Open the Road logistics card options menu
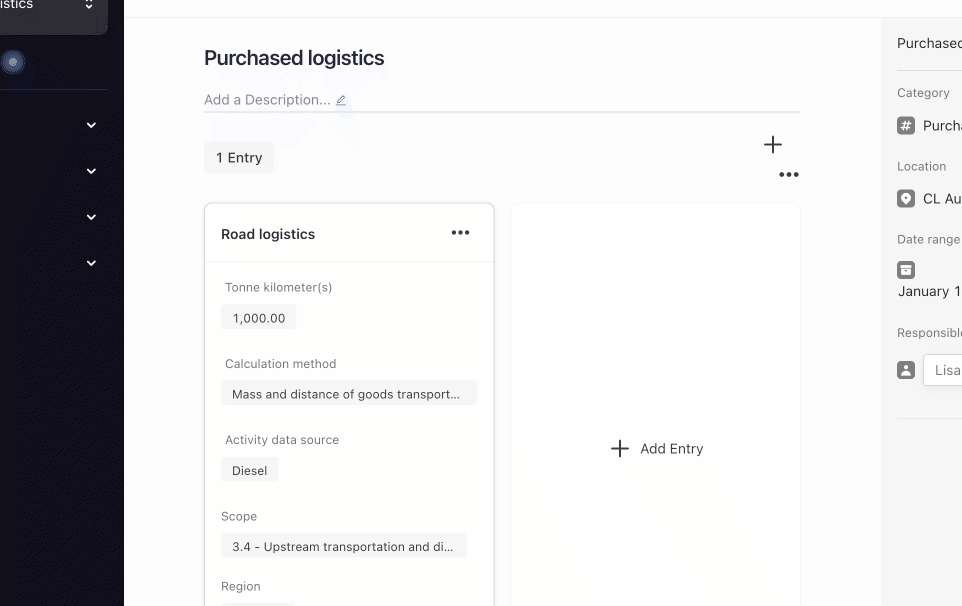Viewport: 962px width, 606px height. (x=460, y=232)
